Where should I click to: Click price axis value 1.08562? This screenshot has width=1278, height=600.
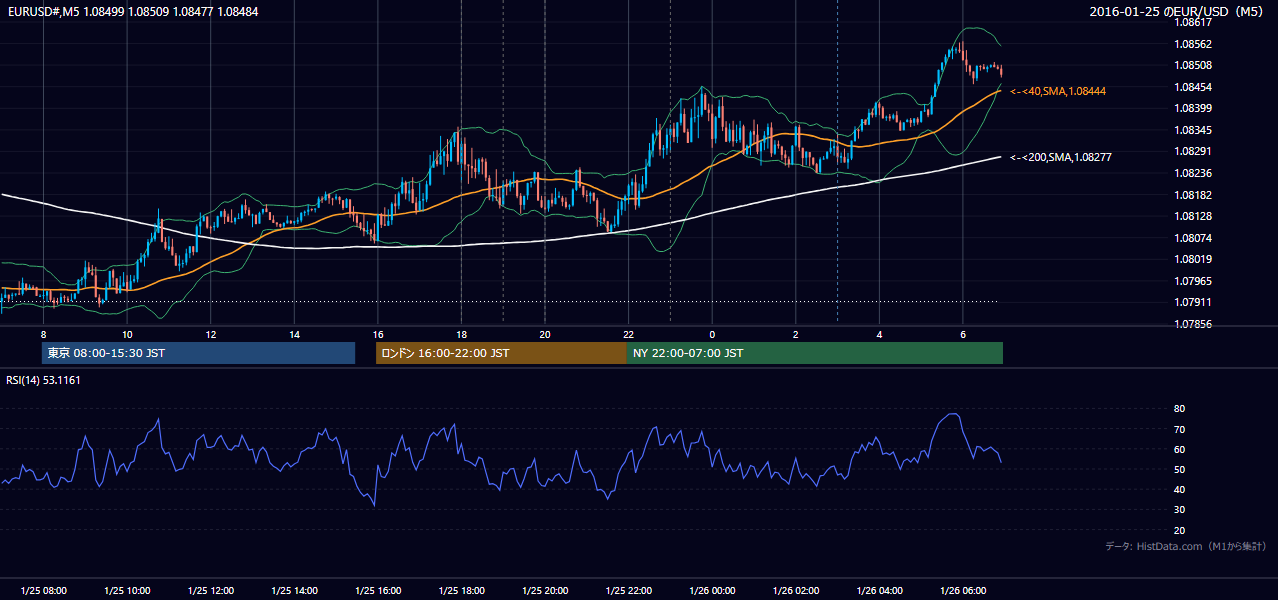[x=1192, y=44]
